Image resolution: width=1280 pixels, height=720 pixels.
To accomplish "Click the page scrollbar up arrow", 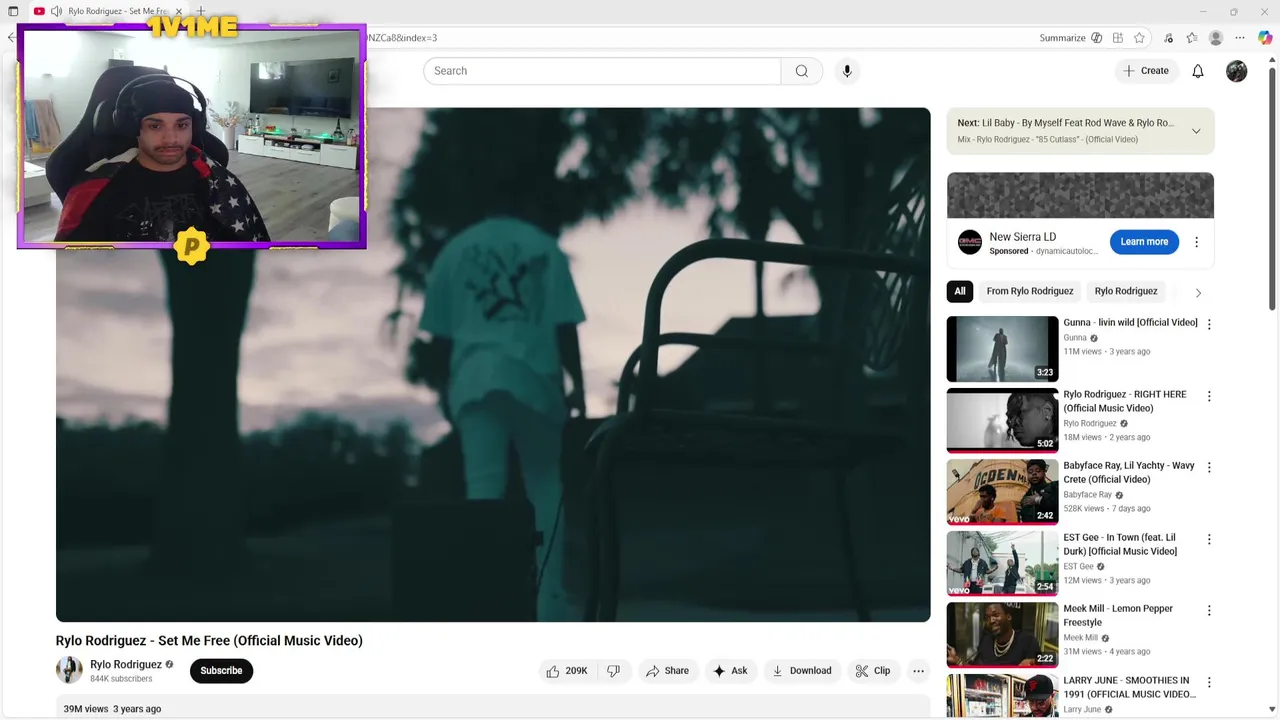I will (1273, 62).
